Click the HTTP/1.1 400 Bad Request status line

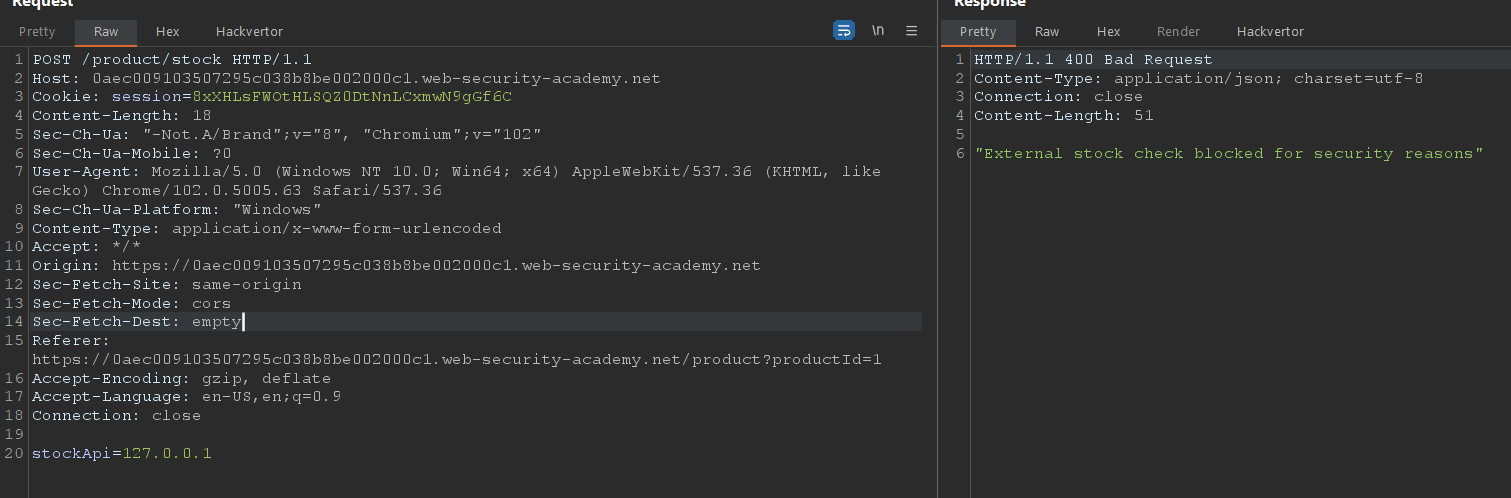(1093, 59)
